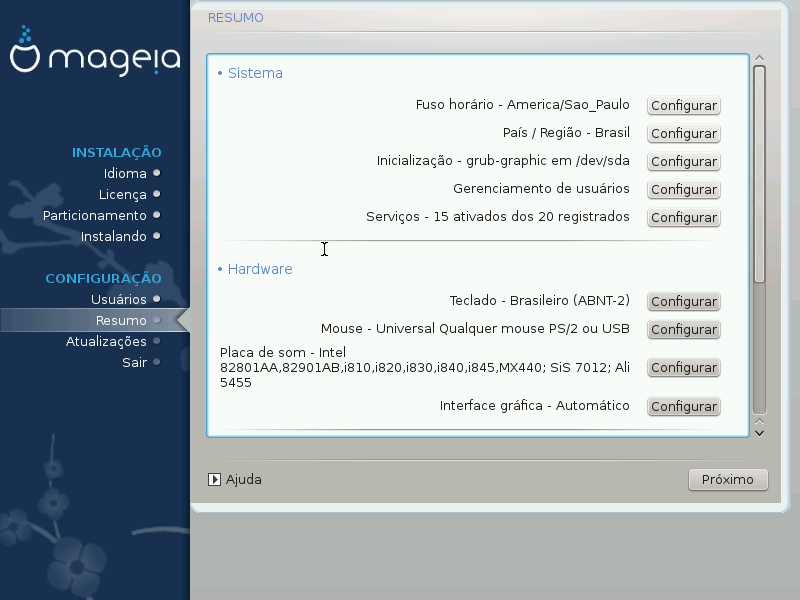This screenshot has width=800, height=600.
Task: Click the status dot beside Particionamento
Action: (157, 215)
